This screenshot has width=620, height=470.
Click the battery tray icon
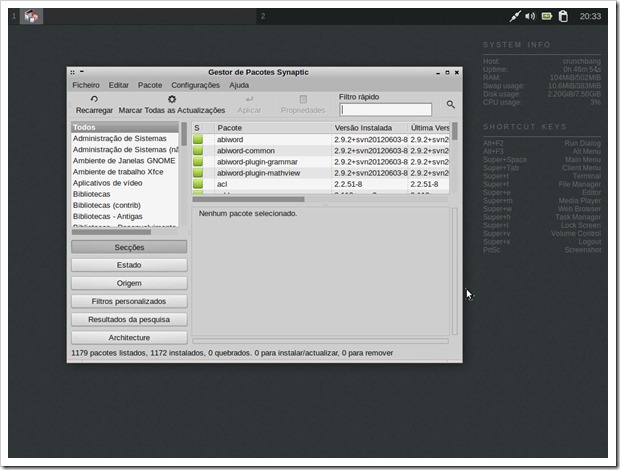(x=547, y=16)
